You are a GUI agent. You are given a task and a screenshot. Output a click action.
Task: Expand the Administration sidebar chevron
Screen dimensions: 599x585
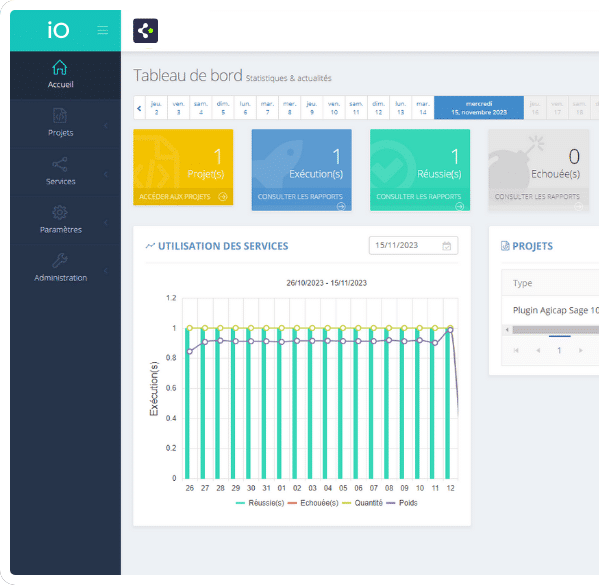click(106, 271)
